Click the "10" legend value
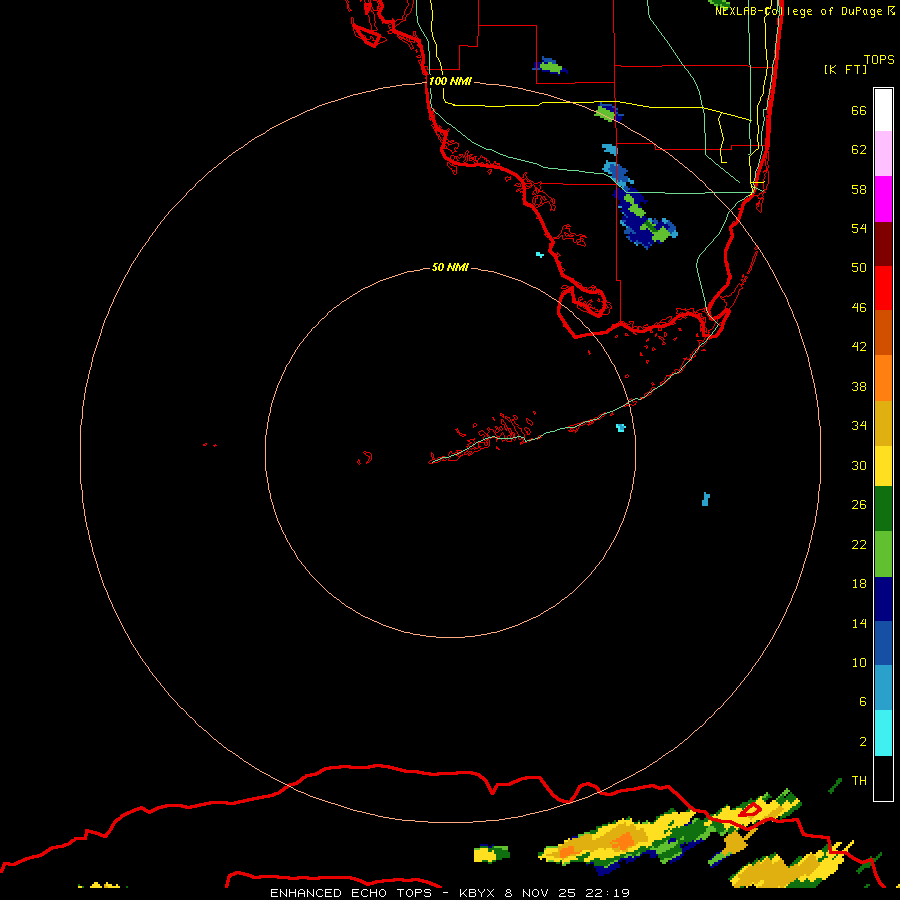This screenshot has width=900, height=900. pyautogui.click(x=859, y=662)
